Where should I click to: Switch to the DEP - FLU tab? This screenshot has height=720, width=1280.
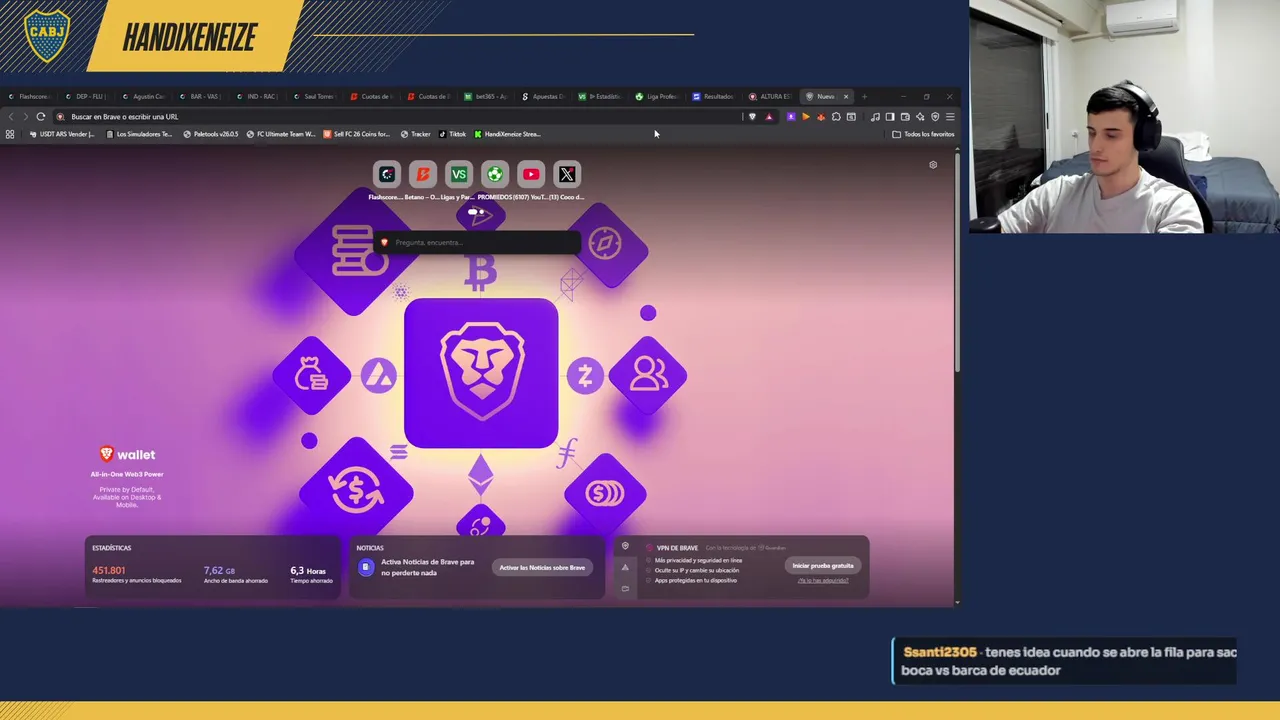point(86,97)
